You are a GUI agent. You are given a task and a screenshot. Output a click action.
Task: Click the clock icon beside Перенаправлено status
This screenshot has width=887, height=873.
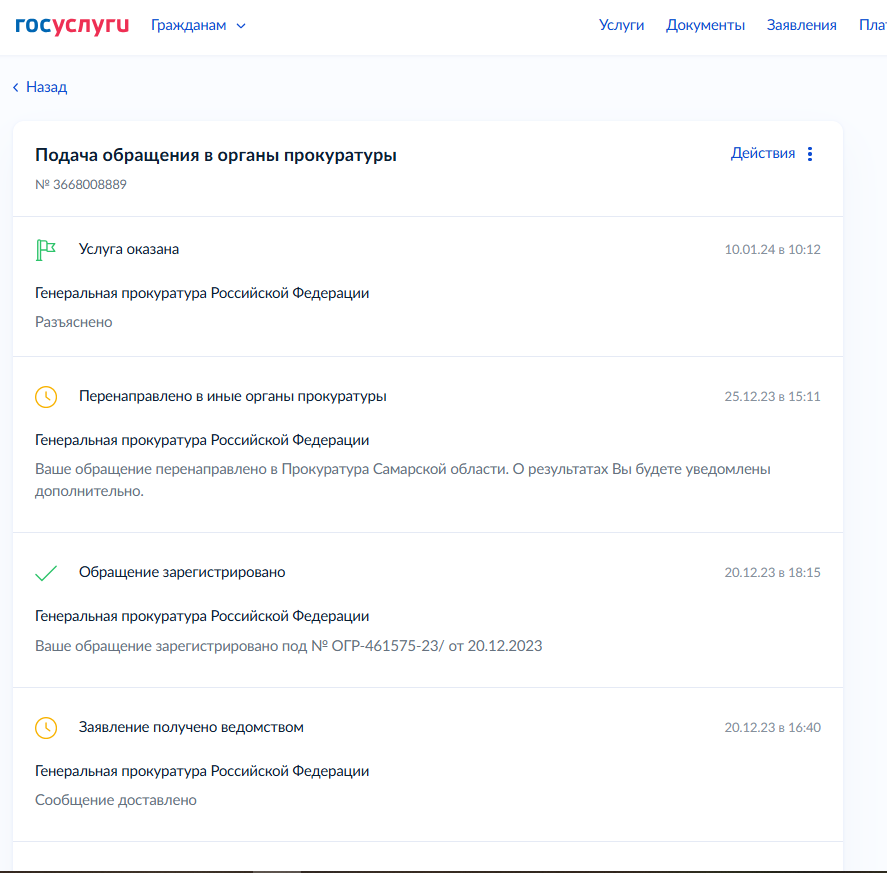46,396
